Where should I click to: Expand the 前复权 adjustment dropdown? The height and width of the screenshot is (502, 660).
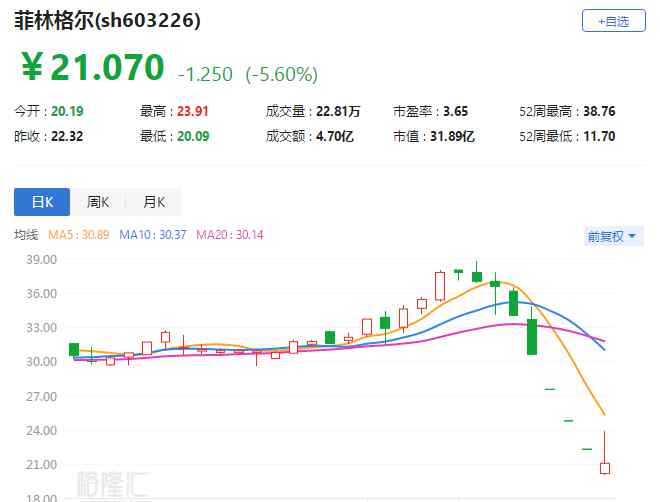point(613,236)
